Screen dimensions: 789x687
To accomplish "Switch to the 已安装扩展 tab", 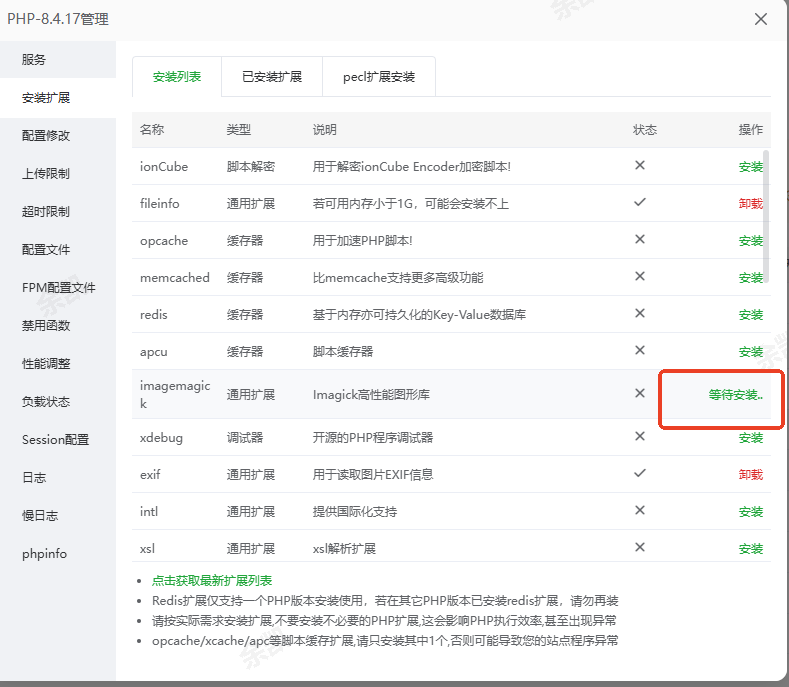I will tap(272, 77).
